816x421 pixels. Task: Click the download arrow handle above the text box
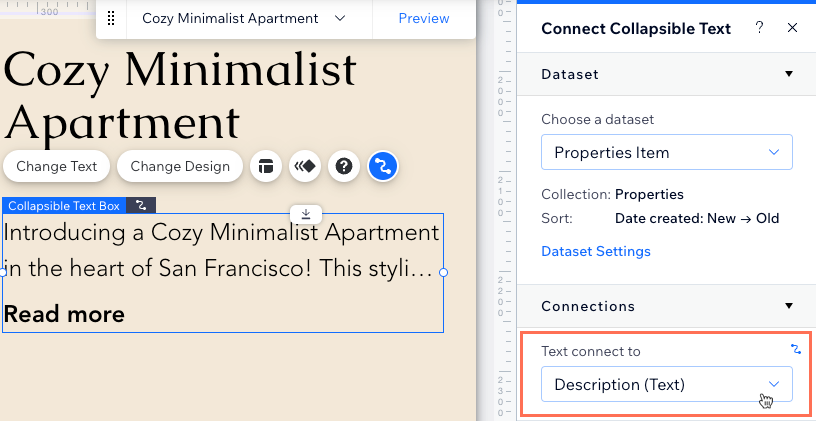(x=306, y=213)
